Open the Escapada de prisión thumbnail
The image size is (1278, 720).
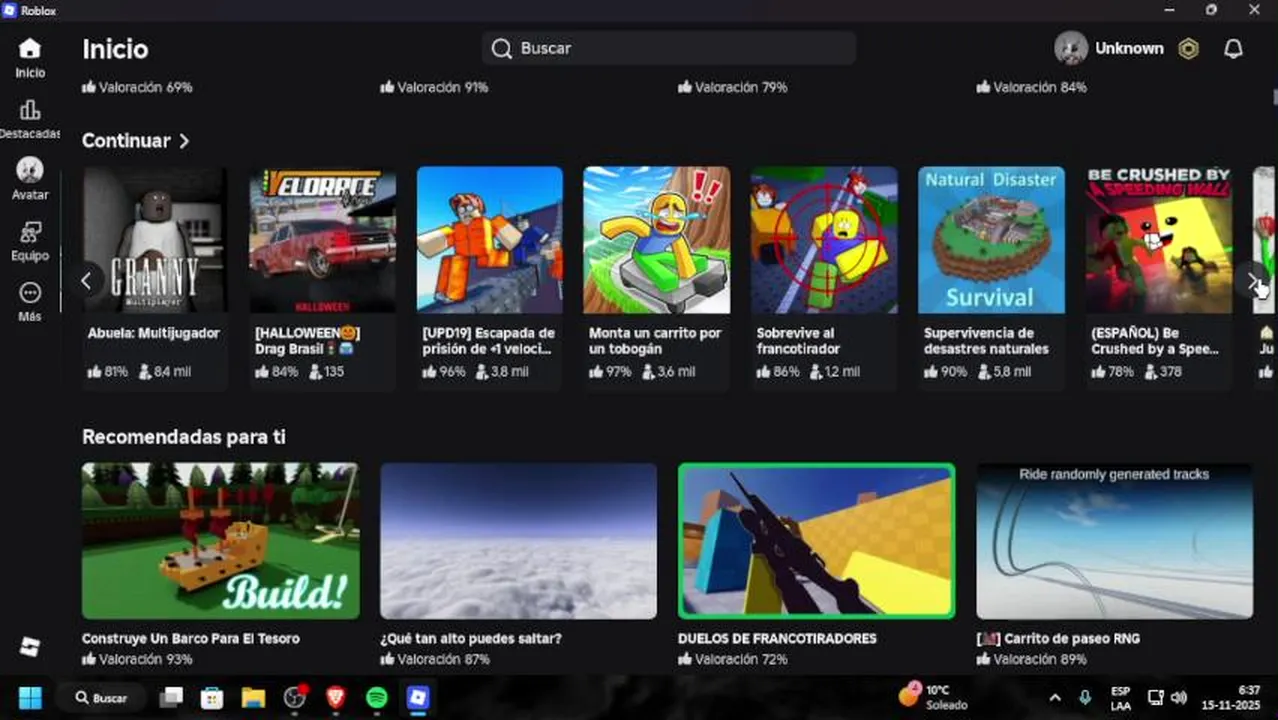(x=490, y=240)
